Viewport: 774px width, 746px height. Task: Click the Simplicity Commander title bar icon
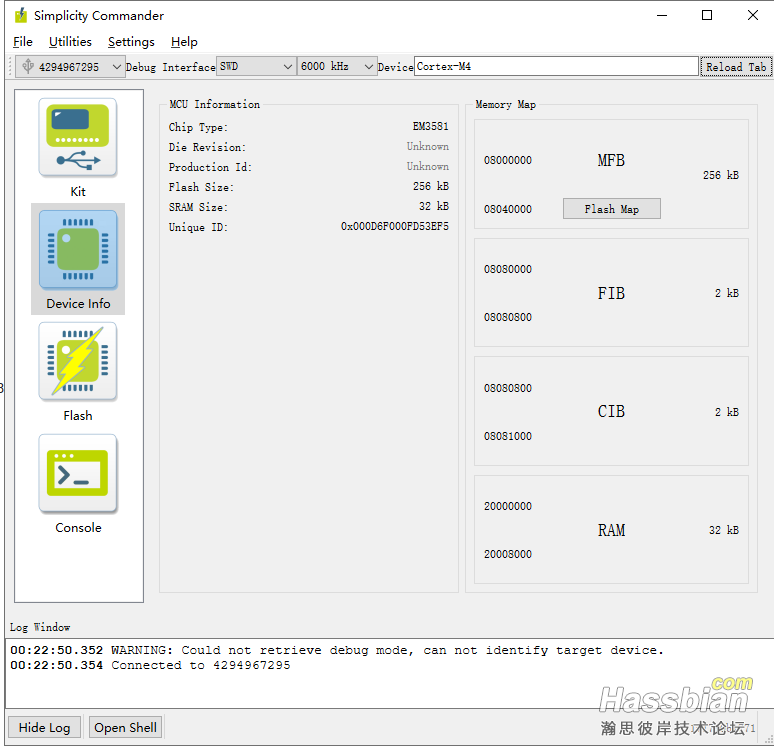[21, 15]
